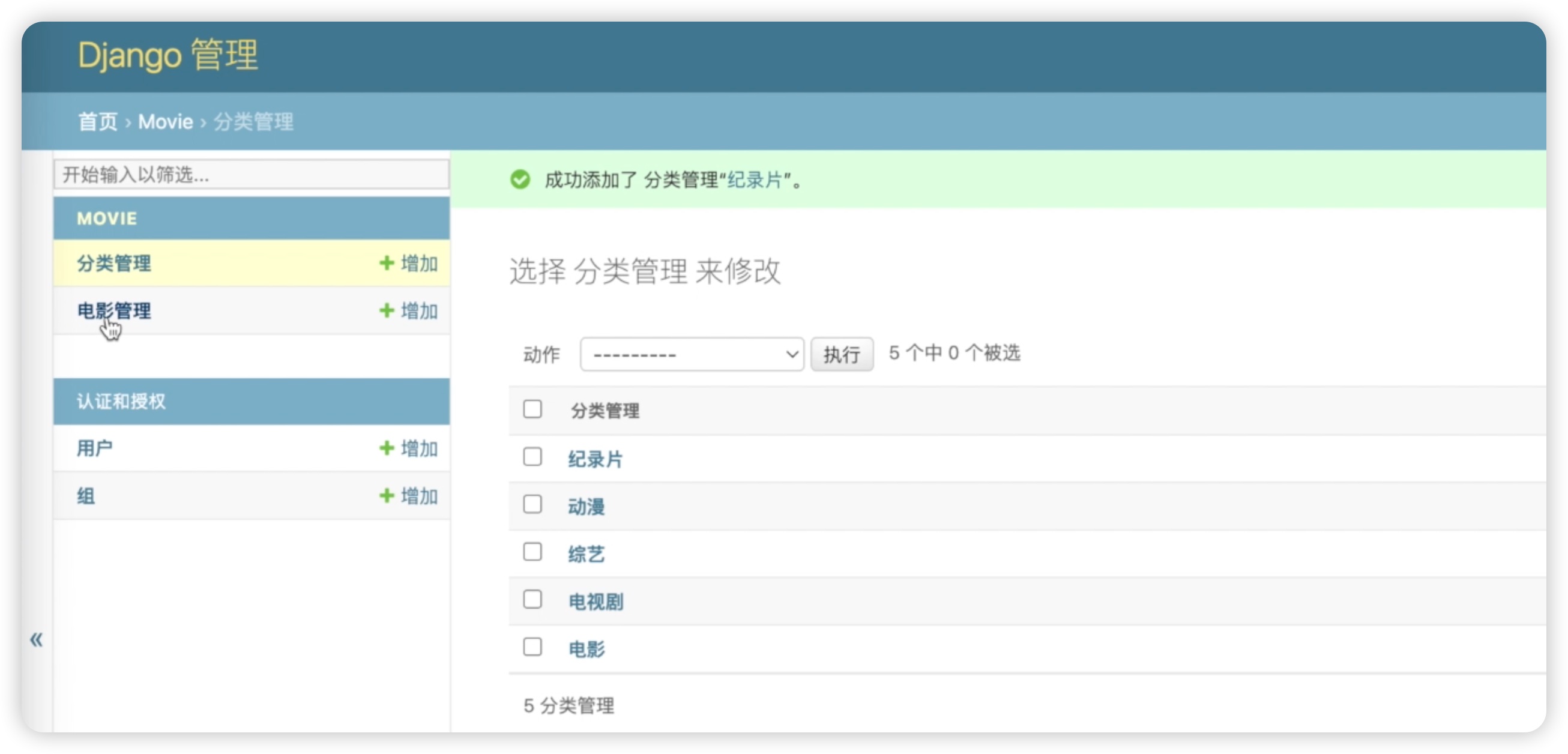Open the 纪录片 link in success message
This screenshot has width=1568, height=754.
point(755,179)
